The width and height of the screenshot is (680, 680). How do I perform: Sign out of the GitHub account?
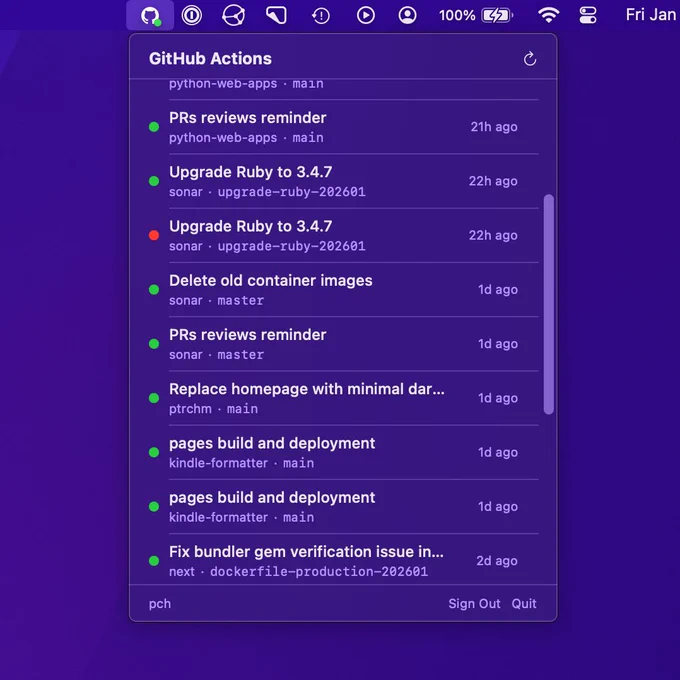pos(474,604)
